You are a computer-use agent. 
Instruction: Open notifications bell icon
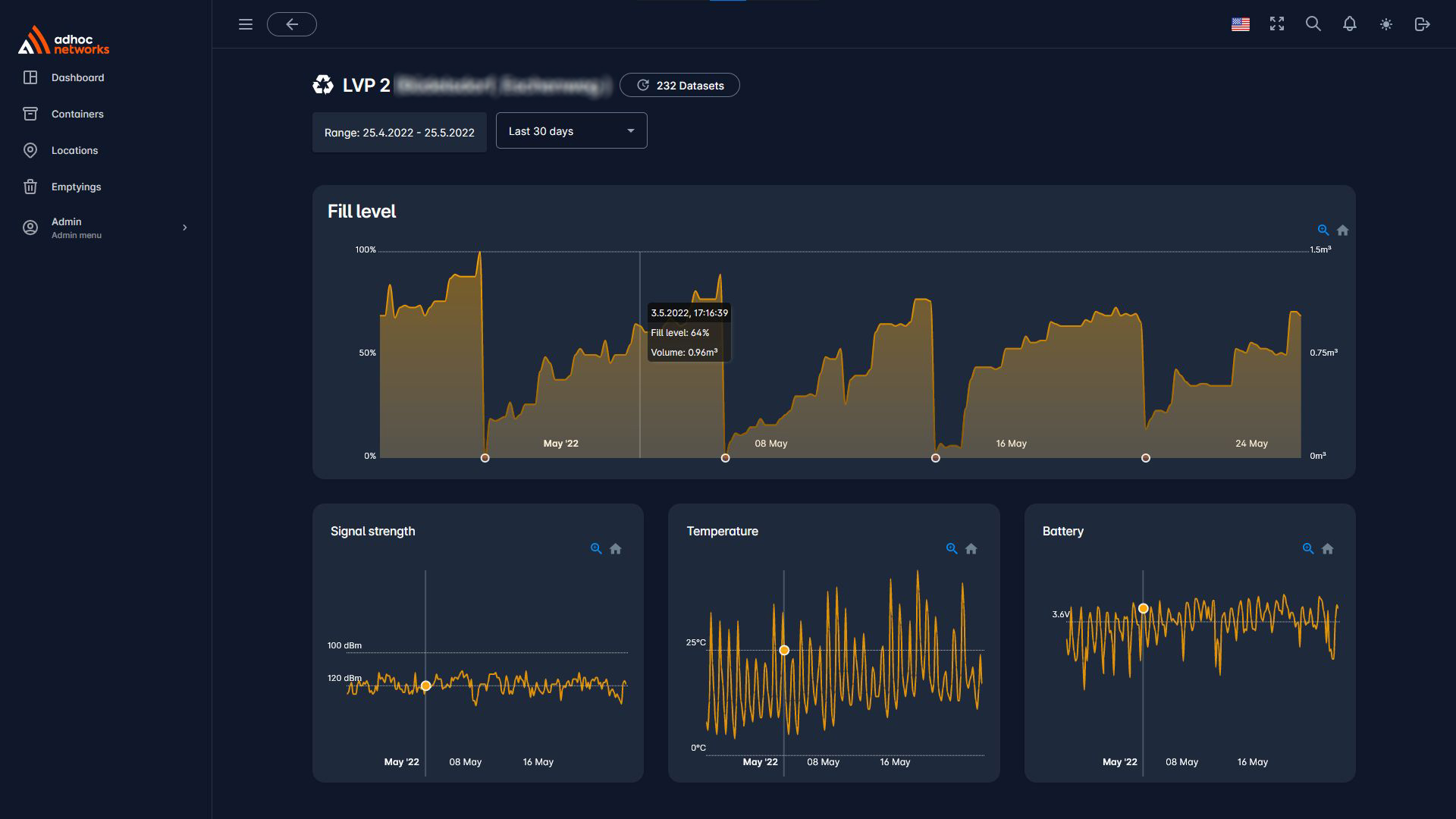click(x=1350, y=24)
